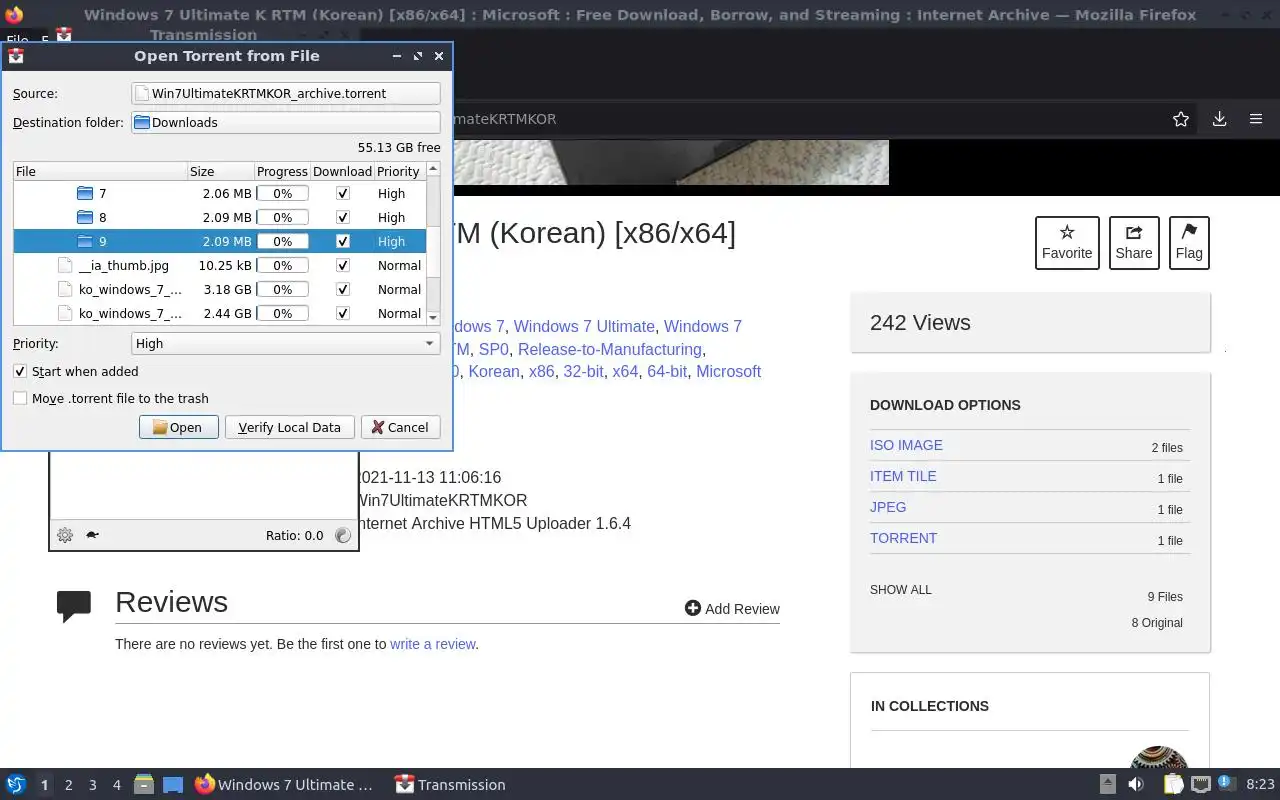Click the write a review link
This screenshot has width=1280, height=800.
[x=432, y=644]
